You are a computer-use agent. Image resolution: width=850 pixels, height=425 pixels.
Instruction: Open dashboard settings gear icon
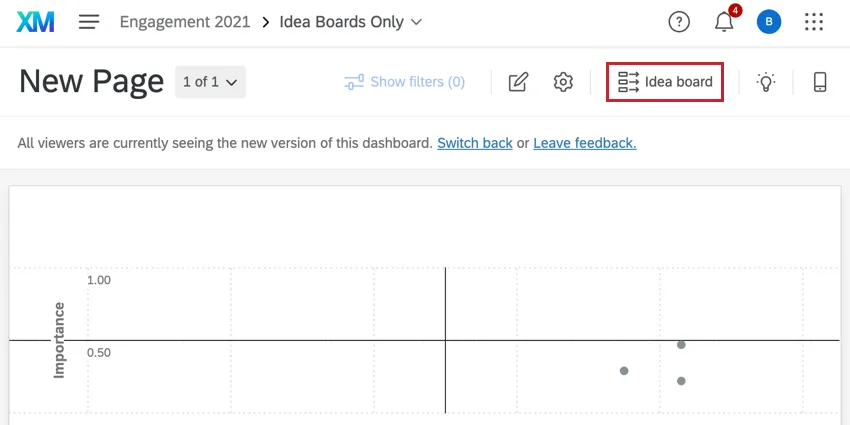563,82
